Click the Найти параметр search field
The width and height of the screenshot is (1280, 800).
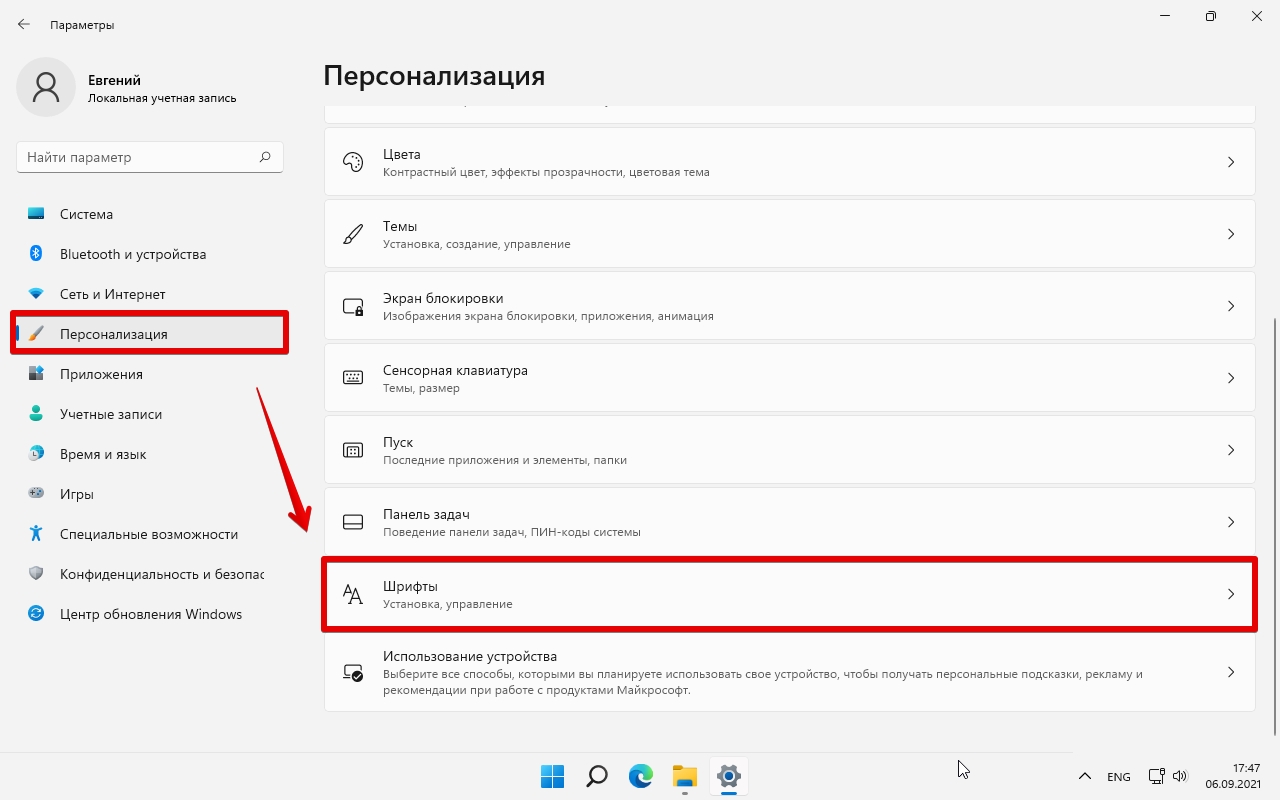click(x=150, y=157)
